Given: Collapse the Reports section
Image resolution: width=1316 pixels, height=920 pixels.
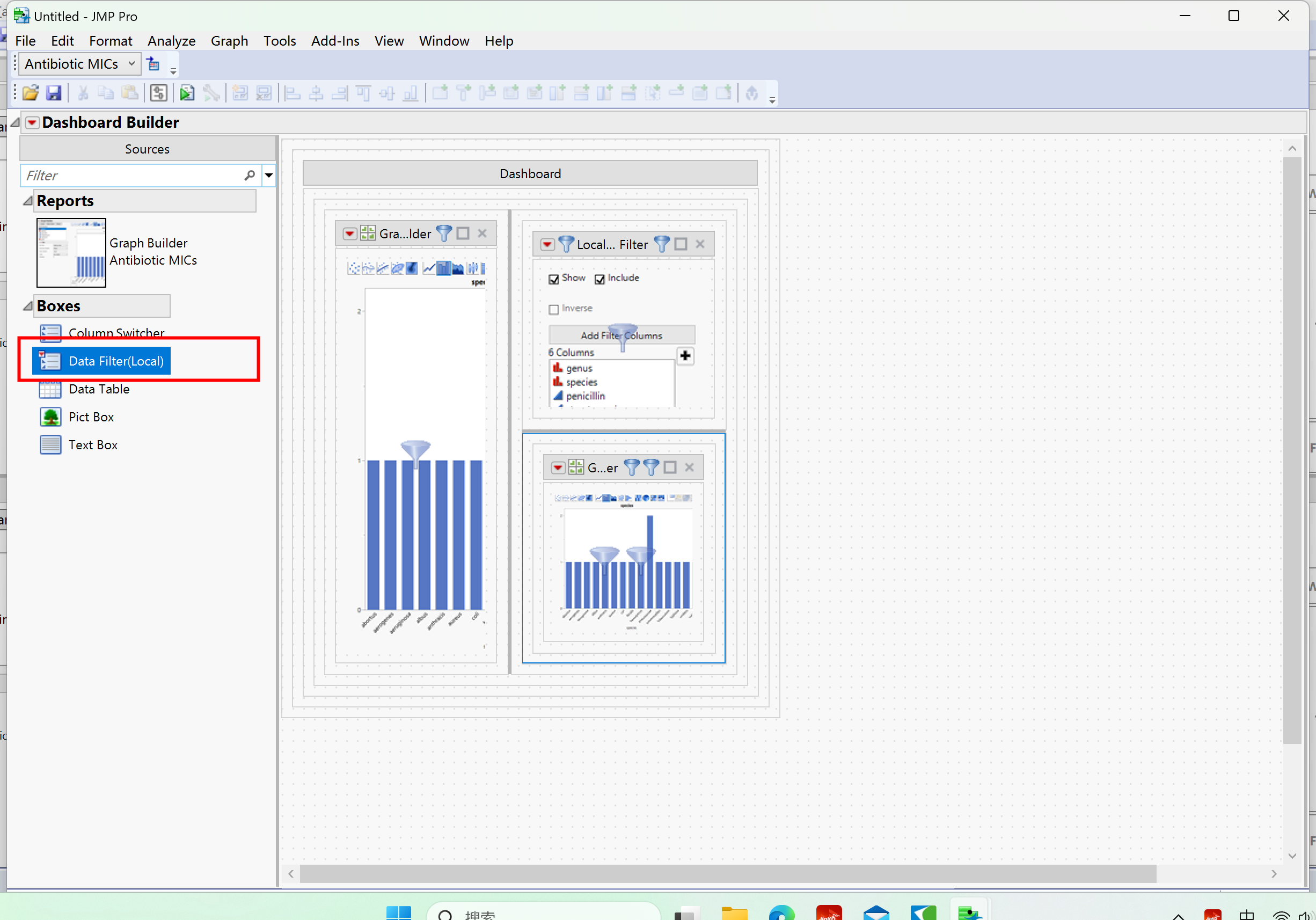Looking at the screenshot, I should 26,200.
